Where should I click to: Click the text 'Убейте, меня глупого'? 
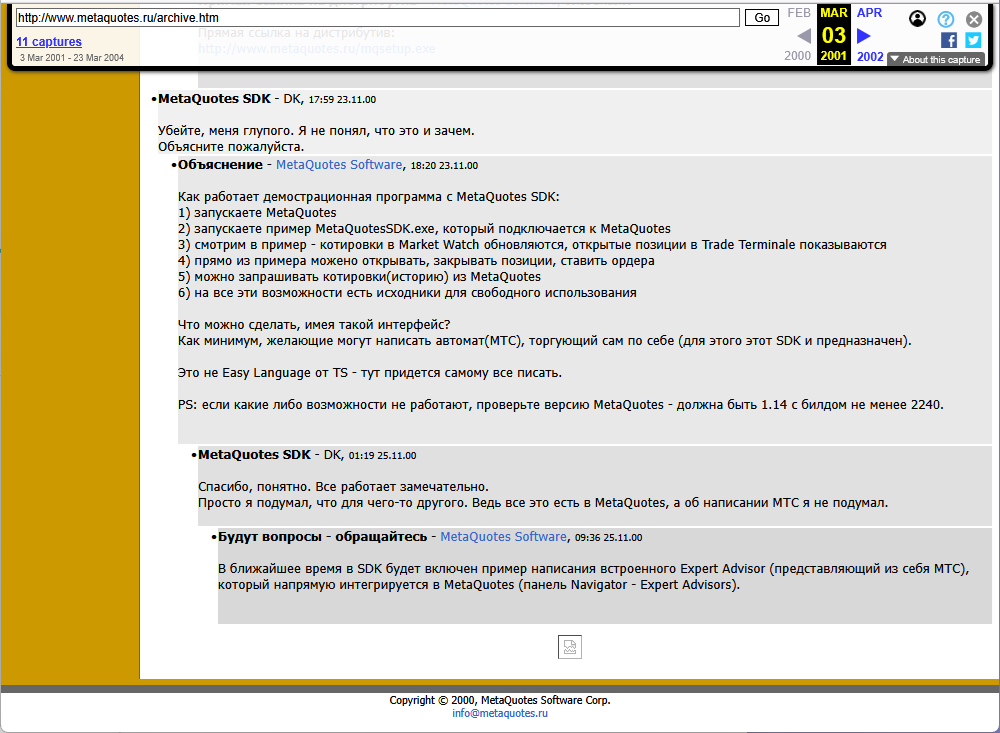(226, 131)
